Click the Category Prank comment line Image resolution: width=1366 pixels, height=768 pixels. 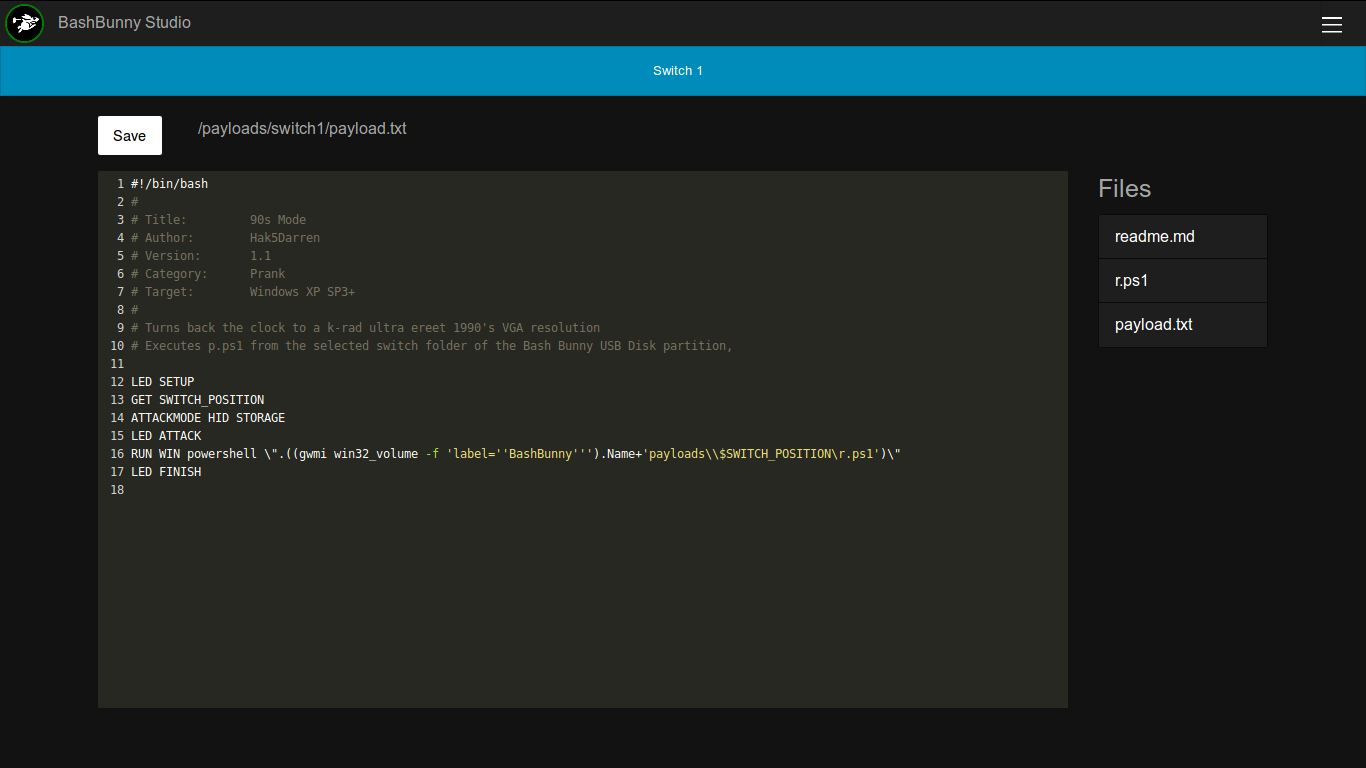(208, 274)
